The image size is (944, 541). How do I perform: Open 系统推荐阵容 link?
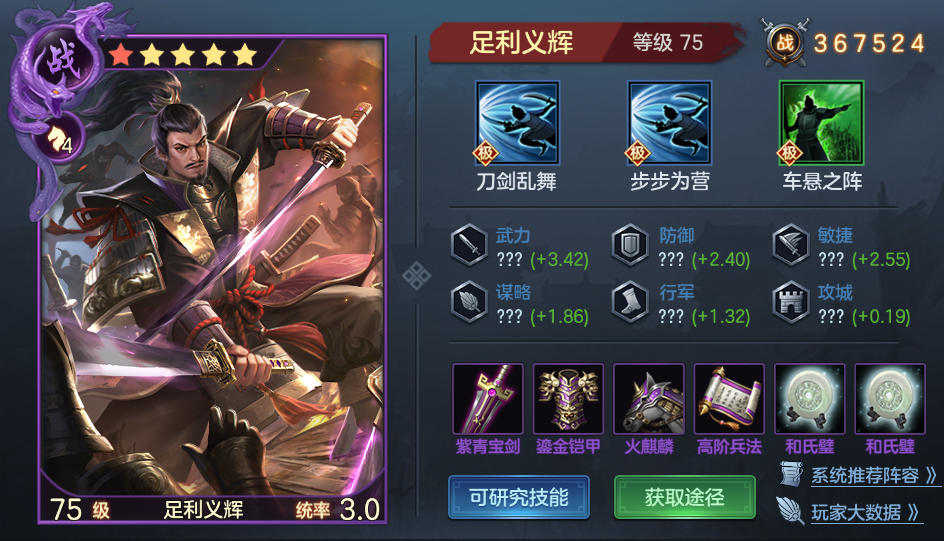tap(860, 475)
